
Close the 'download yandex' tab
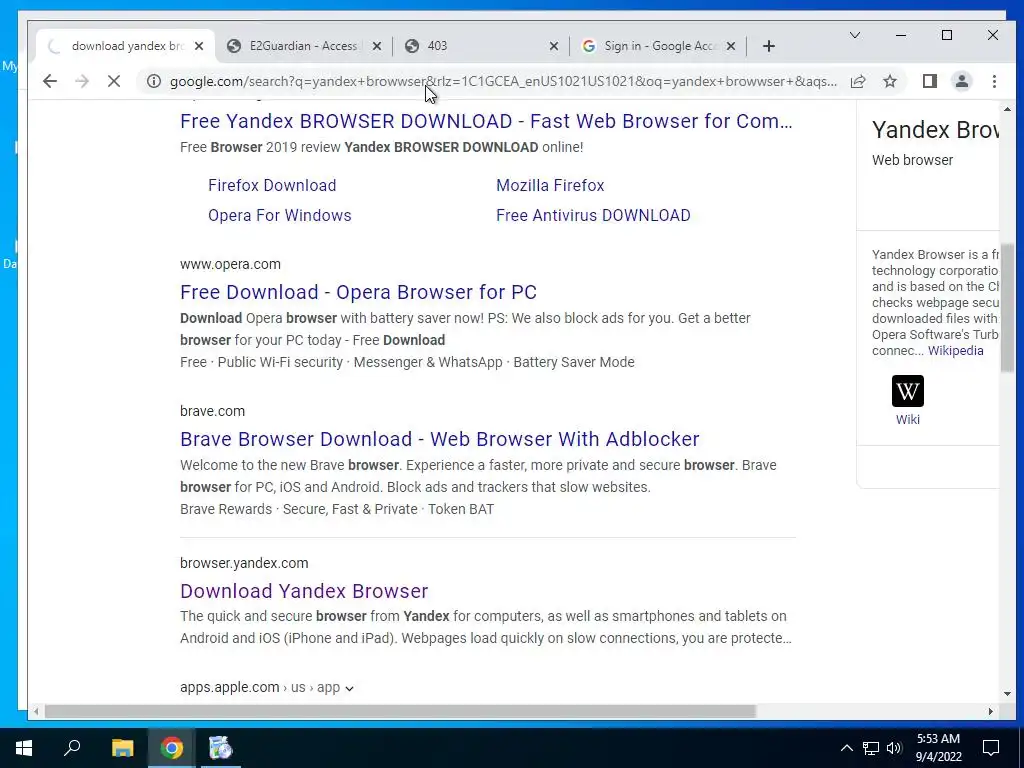tap(199, 46)
